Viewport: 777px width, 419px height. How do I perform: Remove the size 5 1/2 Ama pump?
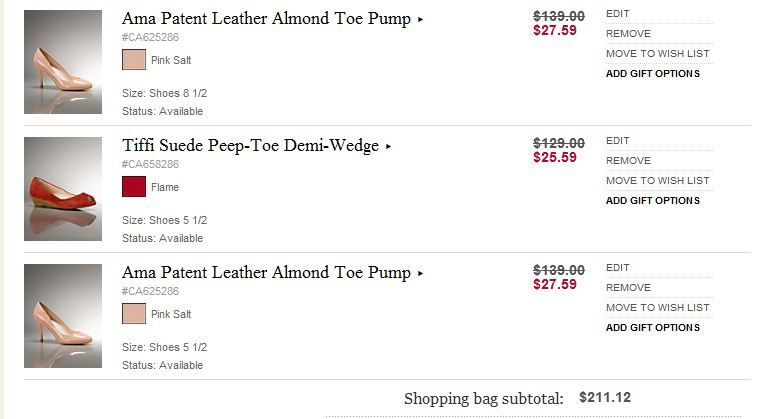(x=628, y=288)
